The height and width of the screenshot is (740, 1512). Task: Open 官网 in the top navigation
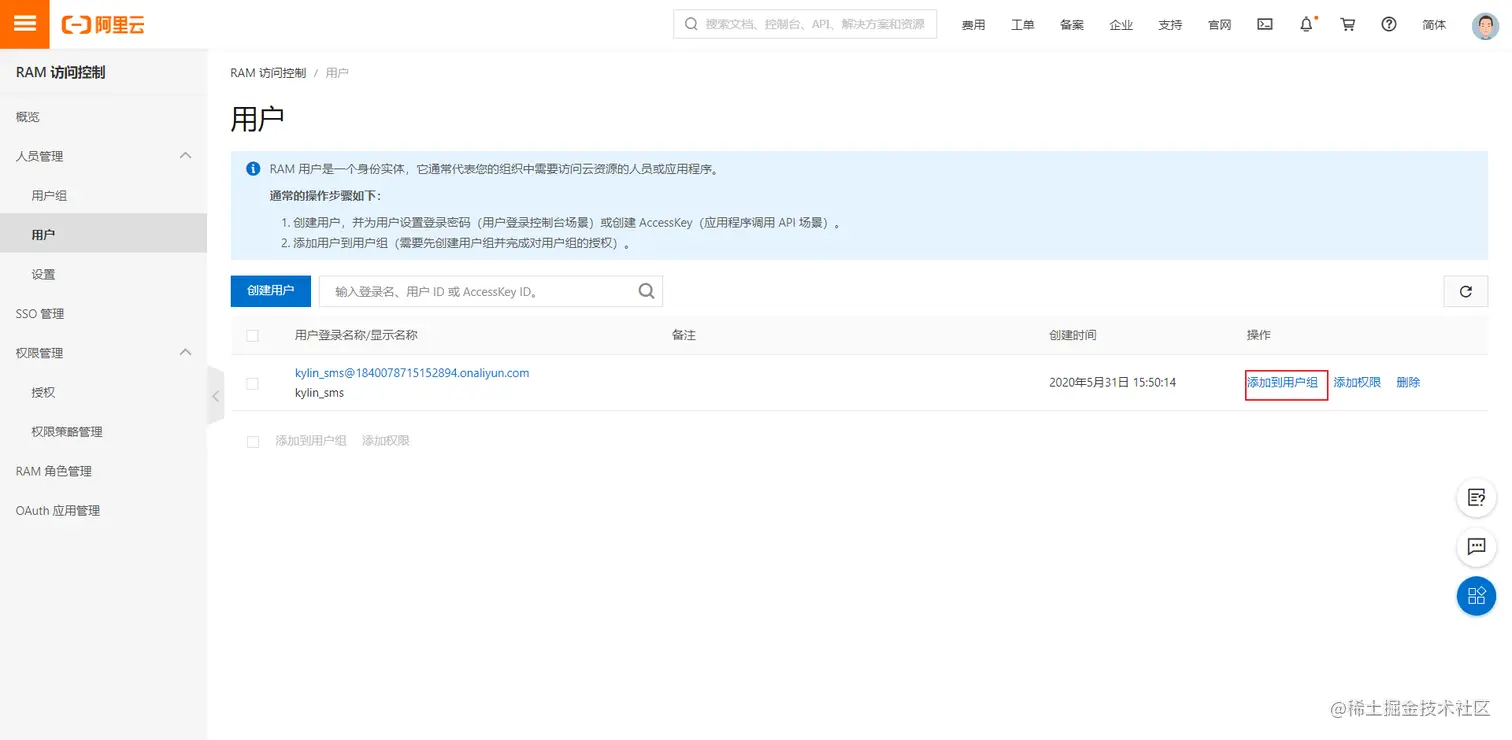[x=1219, y=25]
